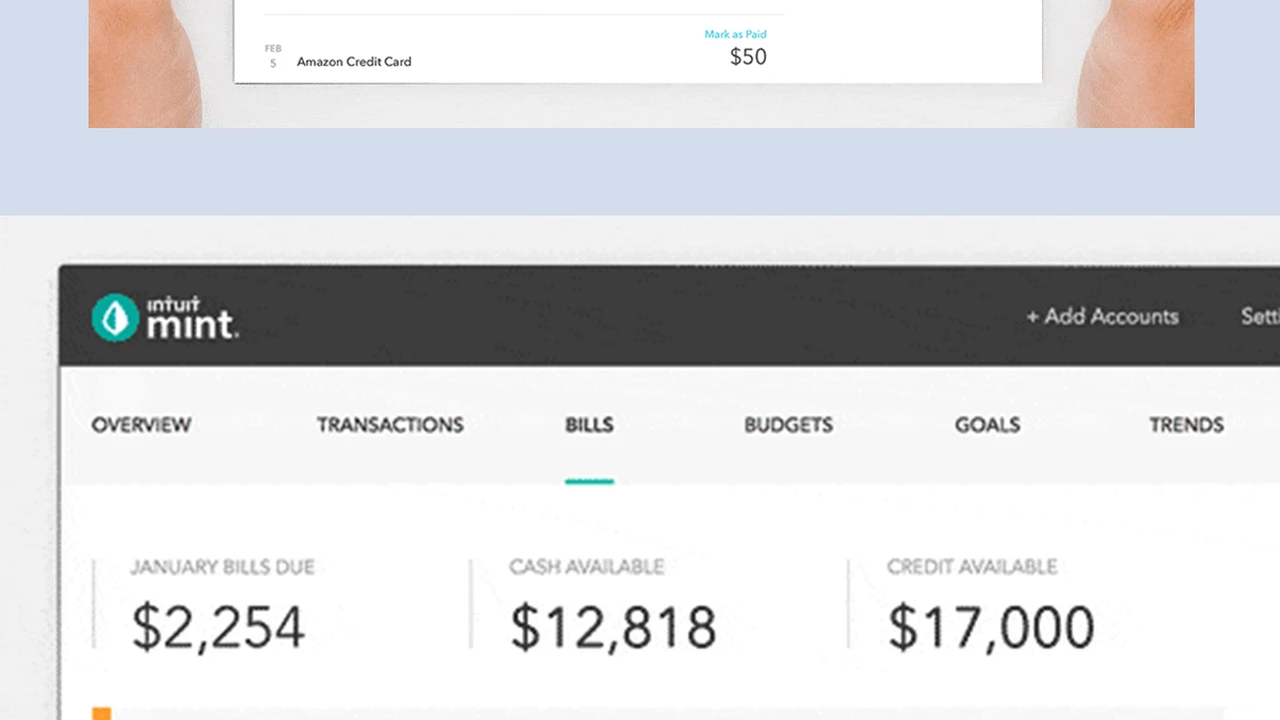
Task: Open the Transactions tab
Action: click(x=390, y=425)
